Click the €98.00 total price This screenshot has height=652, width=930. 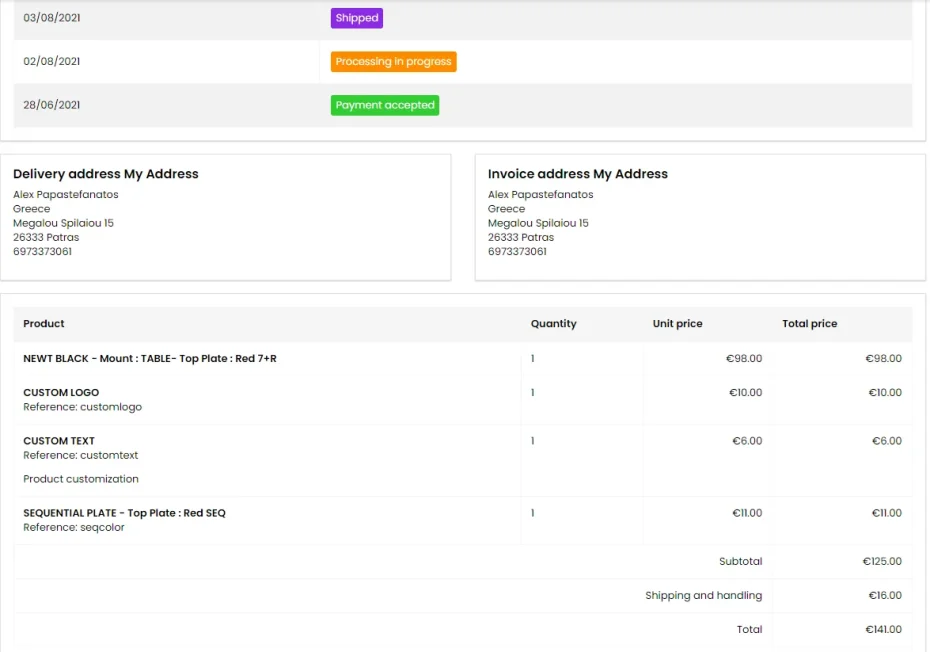[x=883, y=358]
